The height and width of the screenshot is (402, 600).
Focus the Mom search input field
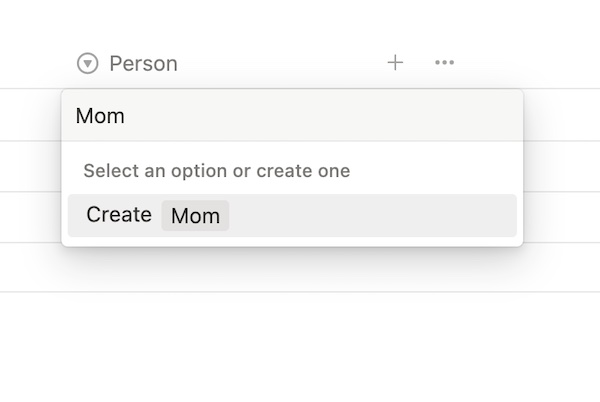[x=292, y=116]
